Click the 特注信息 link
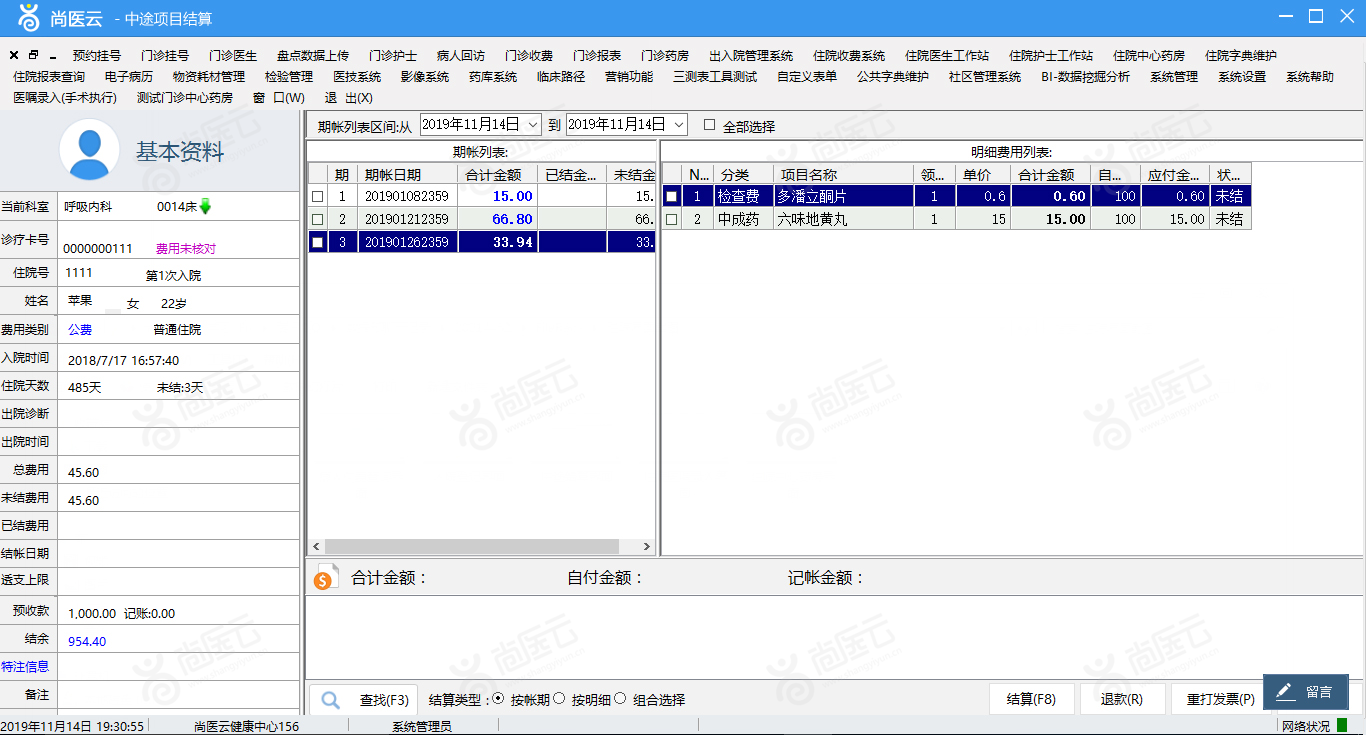 [25, 667]
